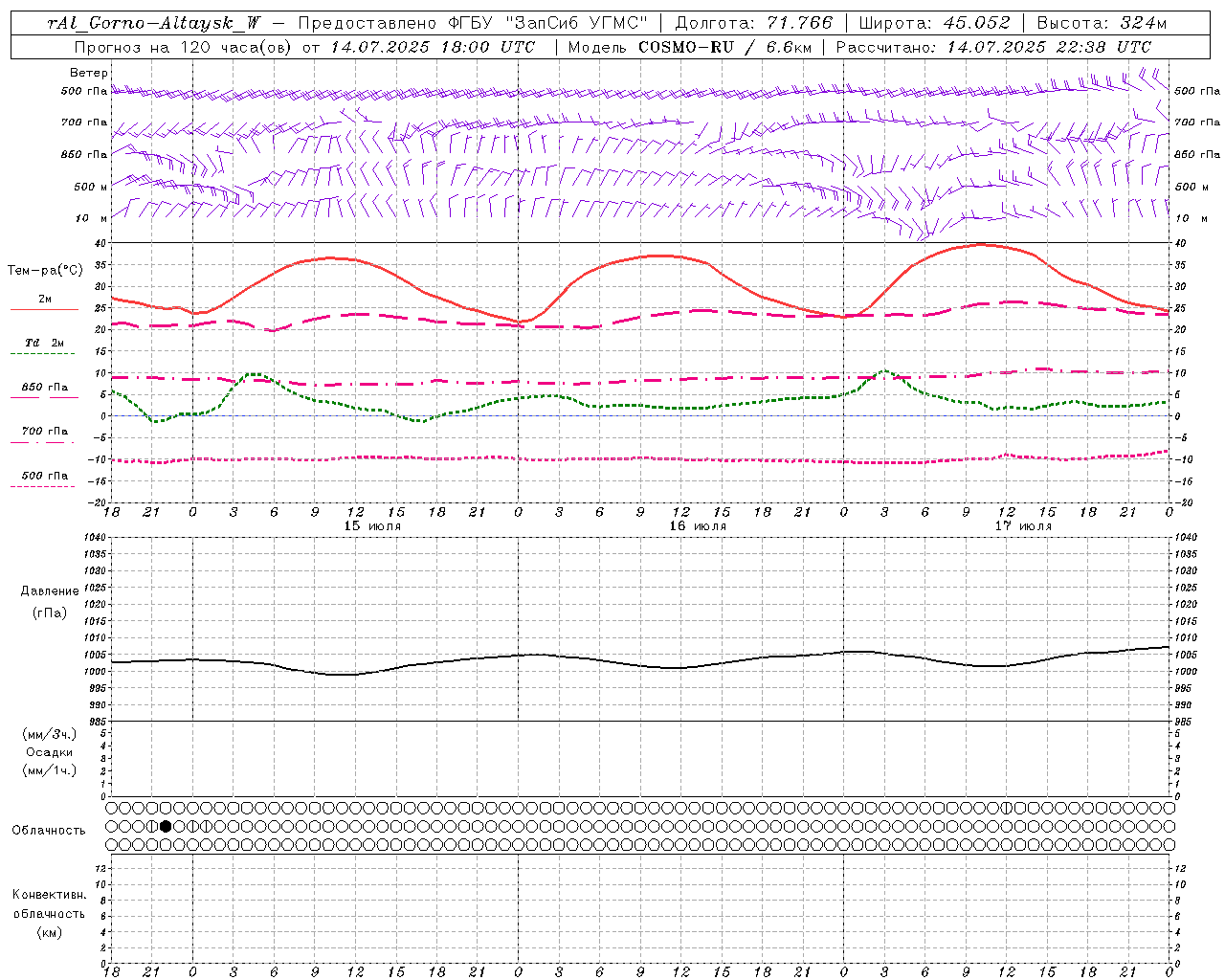Image resolution: width=1225 pixels, height=980 pixels.
Task: Select the Долгота: 71.766 value
Action: point(754,23)
